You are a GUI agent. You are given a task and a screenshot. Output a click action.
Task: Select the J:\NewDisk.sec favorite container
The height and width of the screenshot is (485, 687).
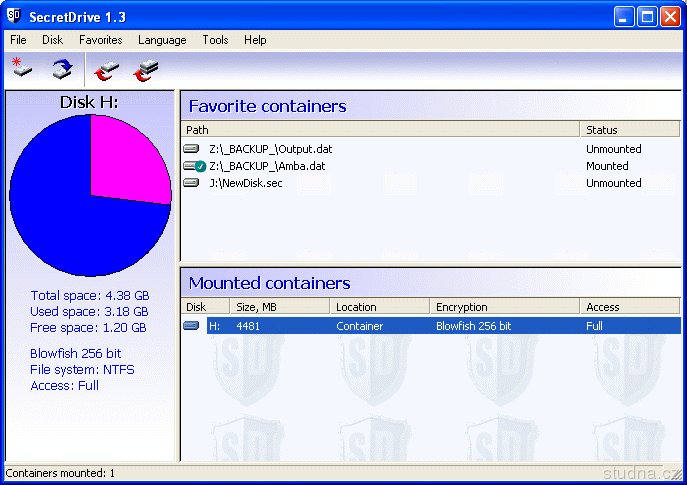[246, 183]
